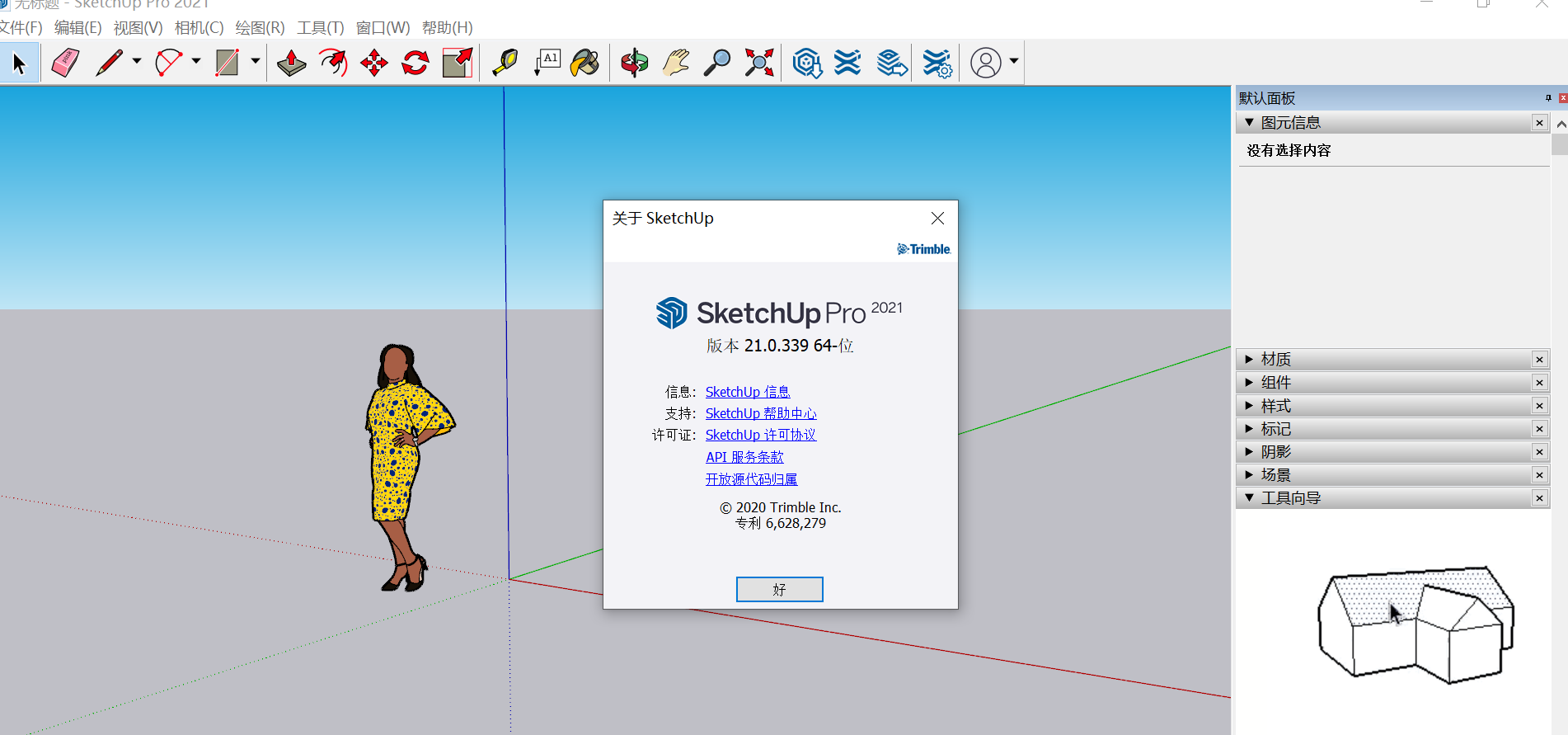Click Send to LayOut icon

tap(892, 63)
